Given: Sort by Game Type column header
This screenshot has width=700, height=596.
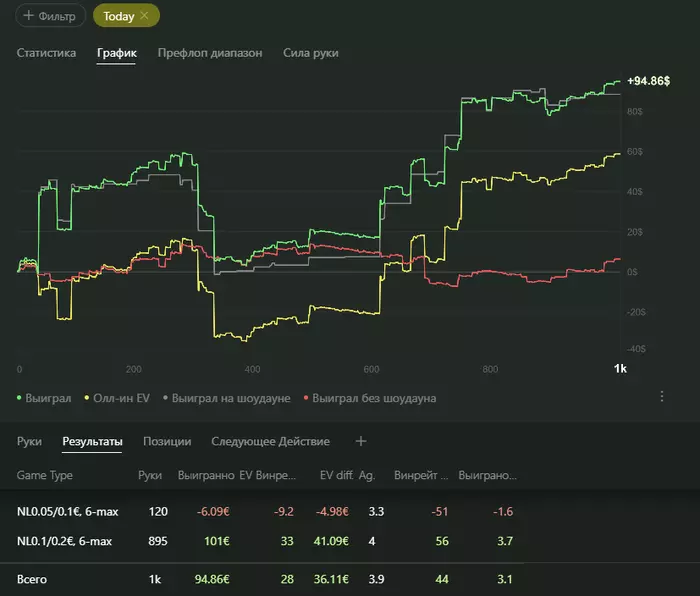Looking at the screenshot, I should point(45,475).
